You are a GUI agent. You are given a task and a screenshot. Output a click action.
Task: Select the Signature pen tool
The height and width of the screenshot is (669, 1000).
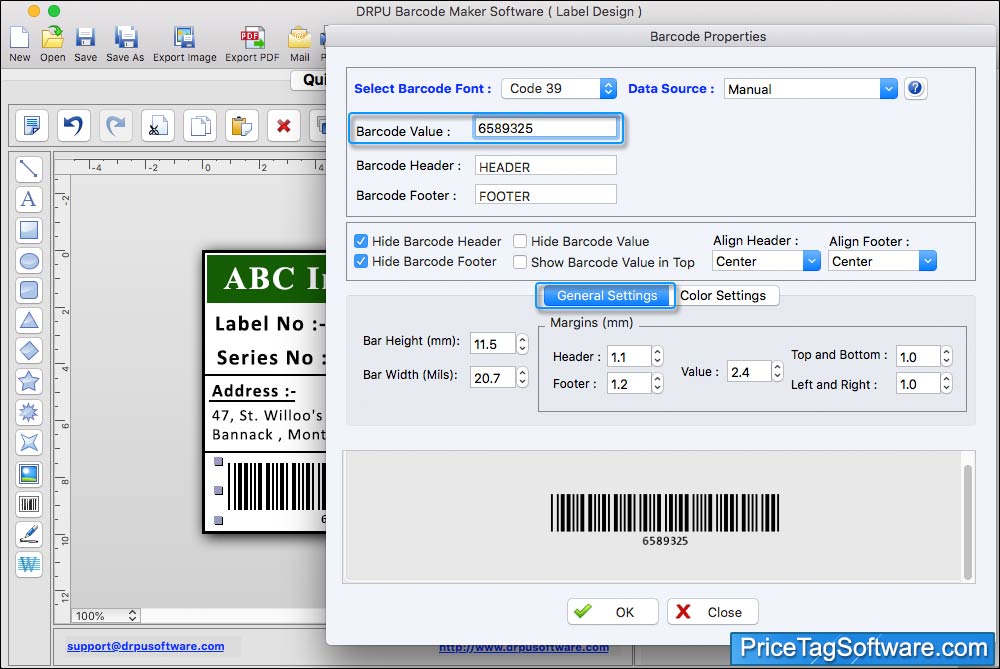click(x=29, y=534)
